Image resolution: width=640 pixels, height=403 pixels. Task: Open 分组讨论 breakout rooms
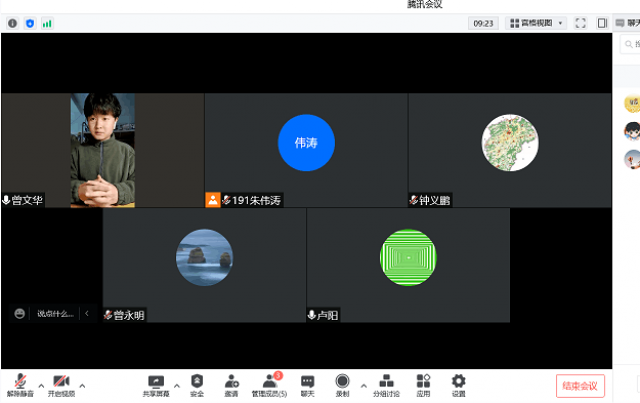point(386,385)
